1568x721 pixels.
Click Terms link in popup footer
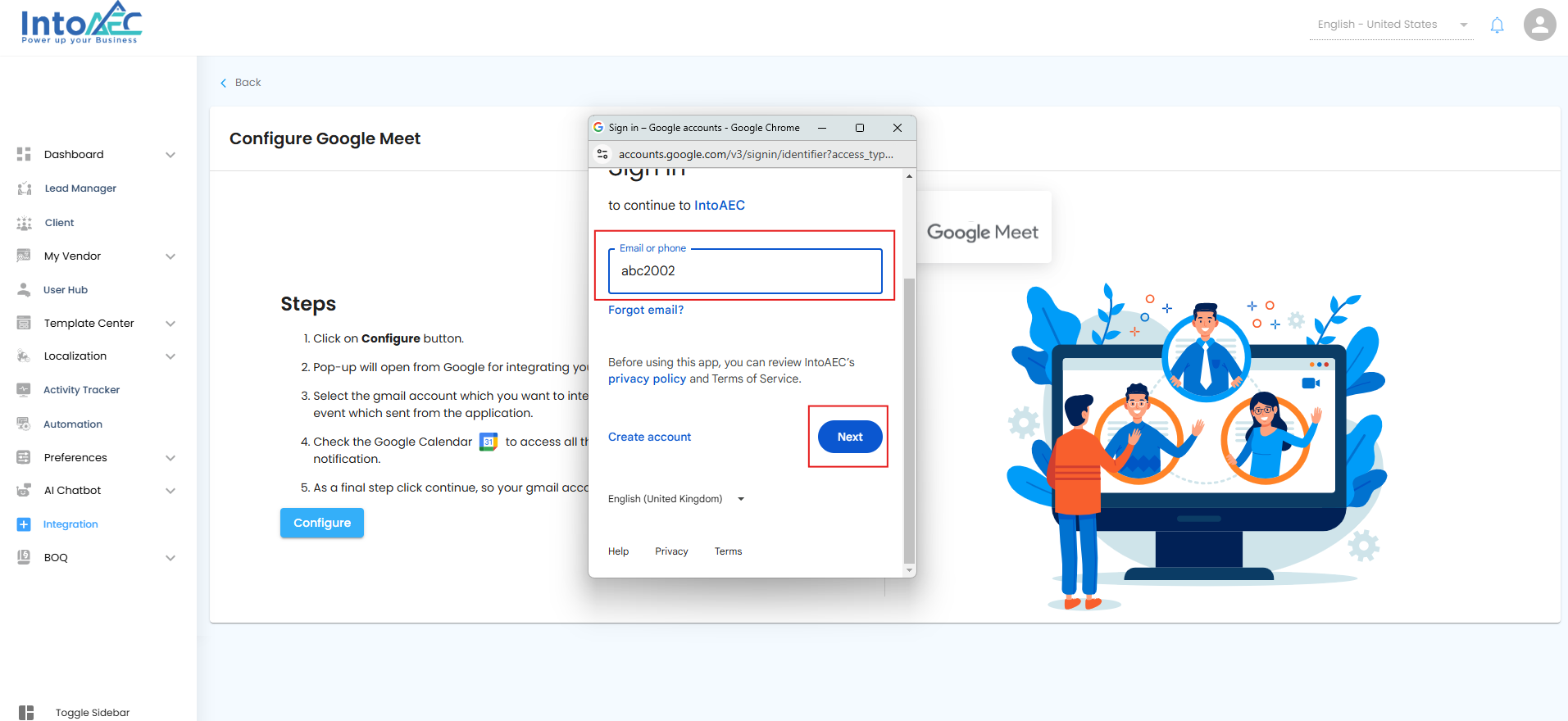[x=728, y=551]
